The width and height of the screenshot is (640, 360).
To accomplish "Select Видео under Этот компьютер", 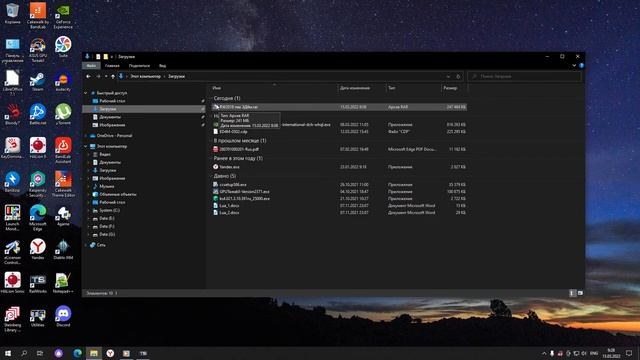I will (x=104, y=154).
